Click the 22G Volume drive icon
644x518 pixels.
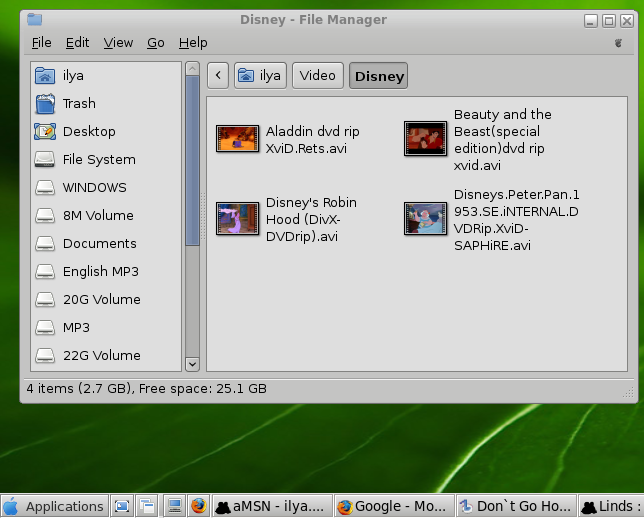coord(45,355)
